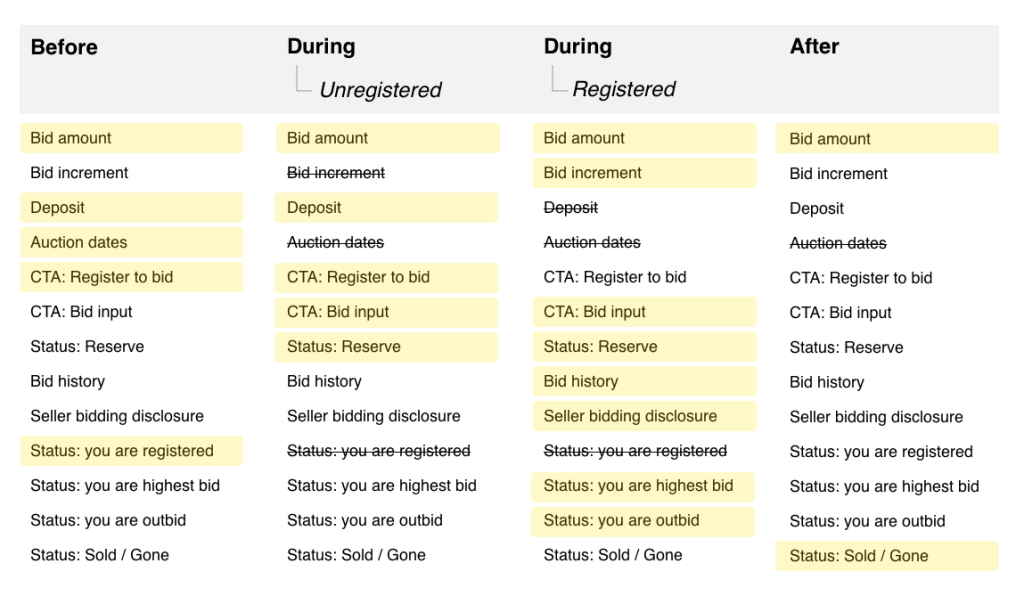The height and width of the screenshot is (596, 1024).
Task: Click highlighted "Bid amount" in Before column
Action: click(x=71, y=138)
